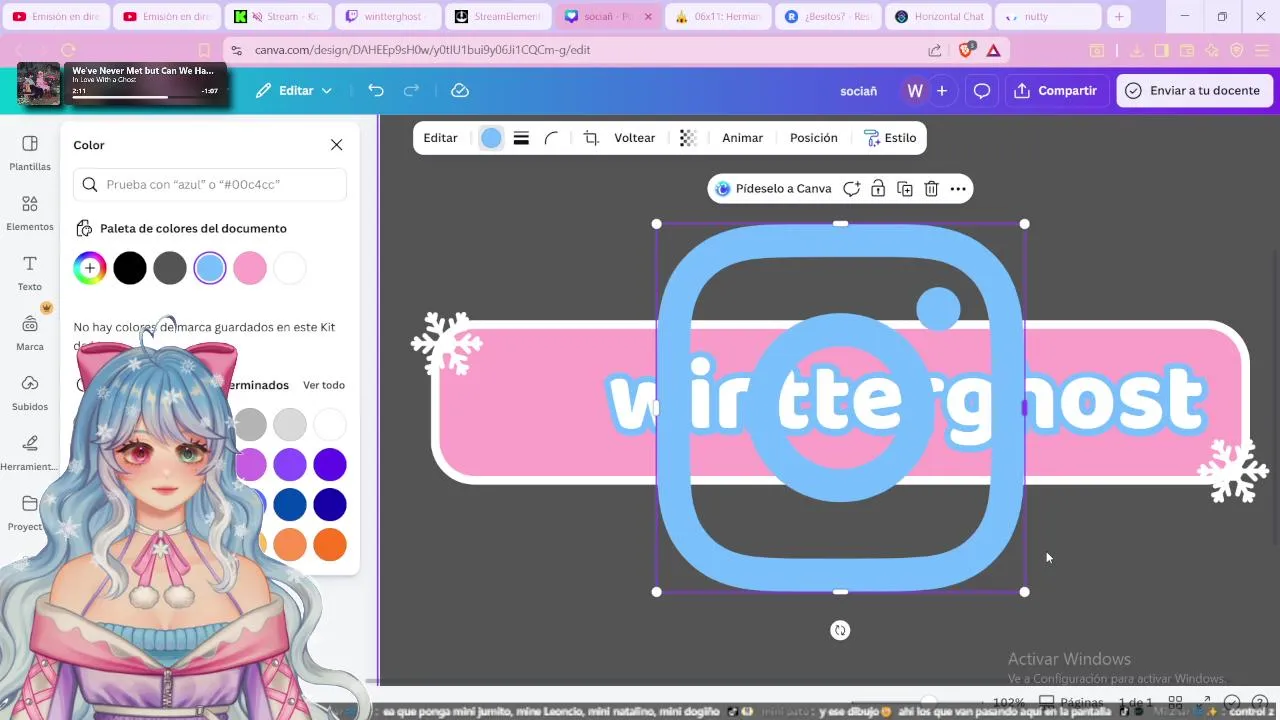Open the Herramientas sidebar panel

point(30,453)
